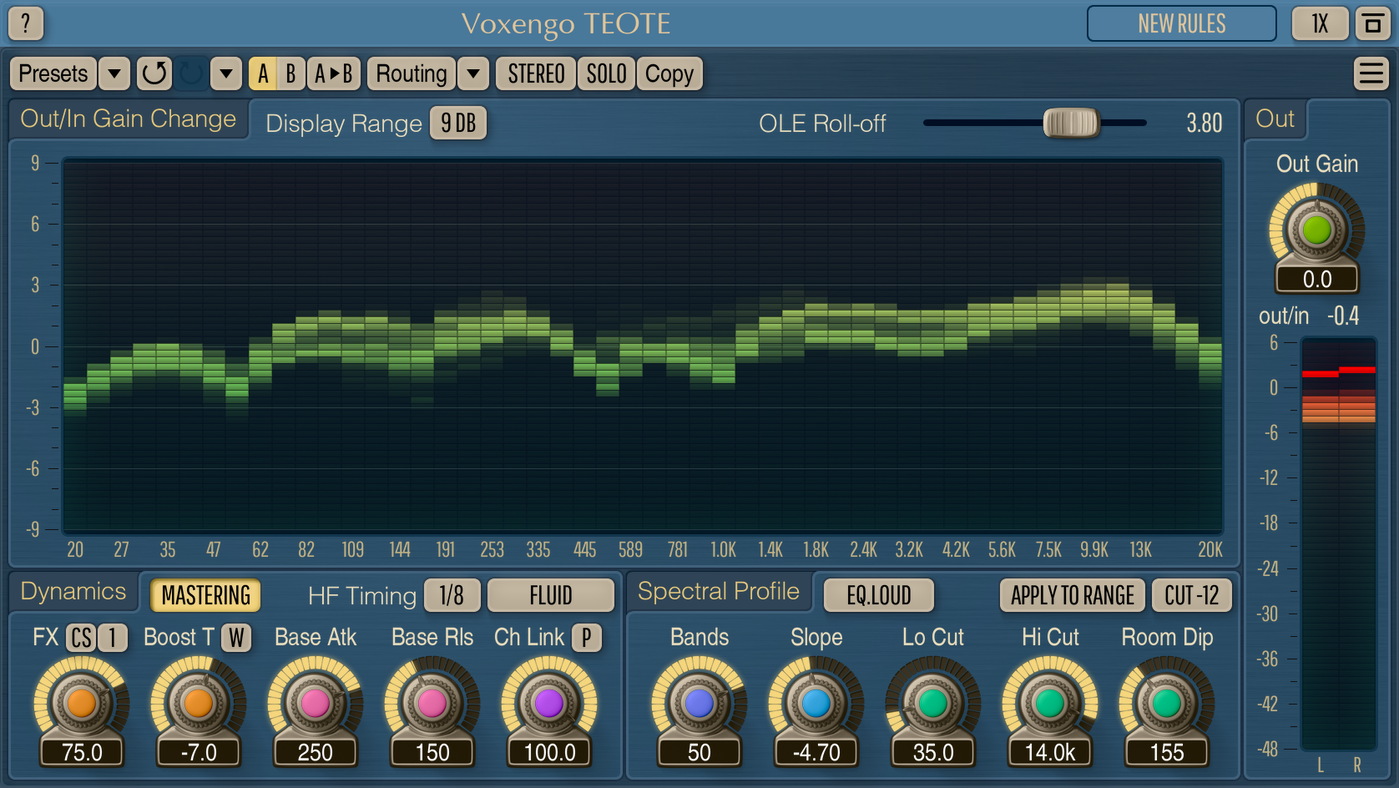Click the Out Gain 0.0 value field

click(1317, 279)
